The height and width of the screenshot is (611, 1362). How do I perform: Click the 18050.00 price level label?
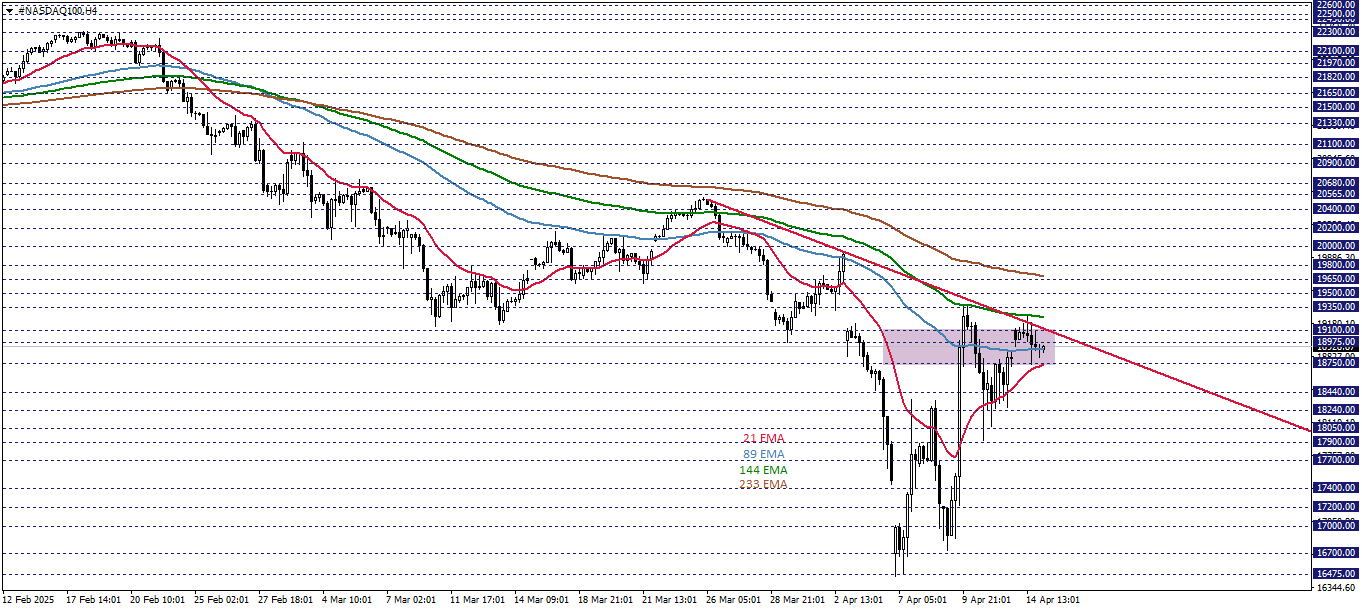point(1337,428)
